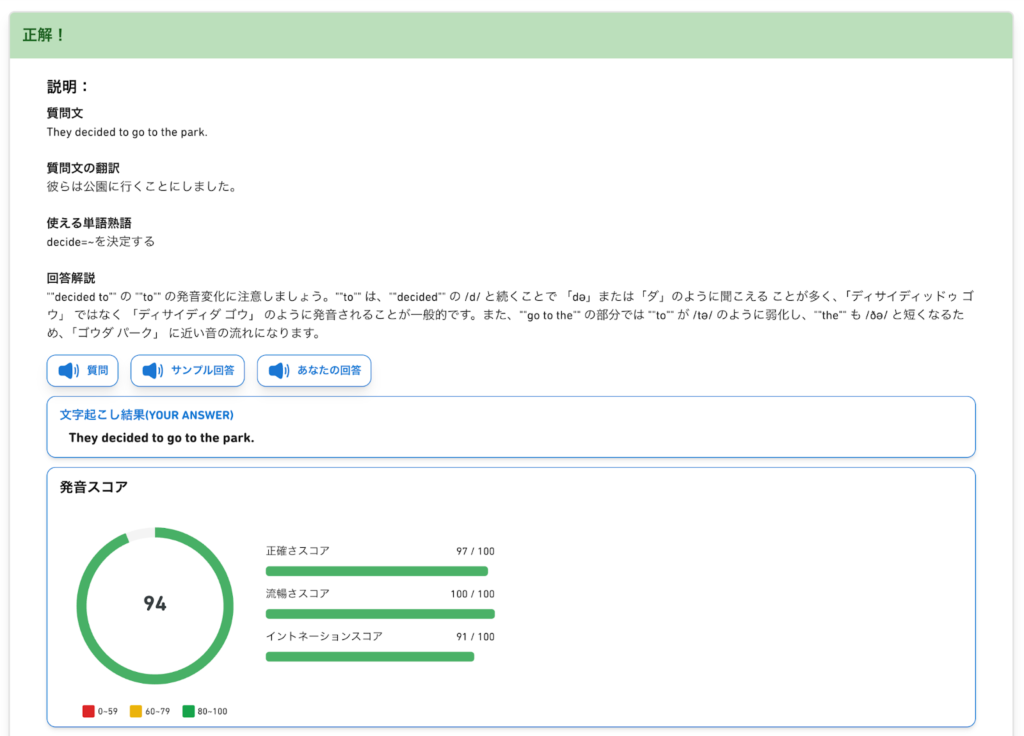Click the 流暢さスコア progress bar

(380, 614)
